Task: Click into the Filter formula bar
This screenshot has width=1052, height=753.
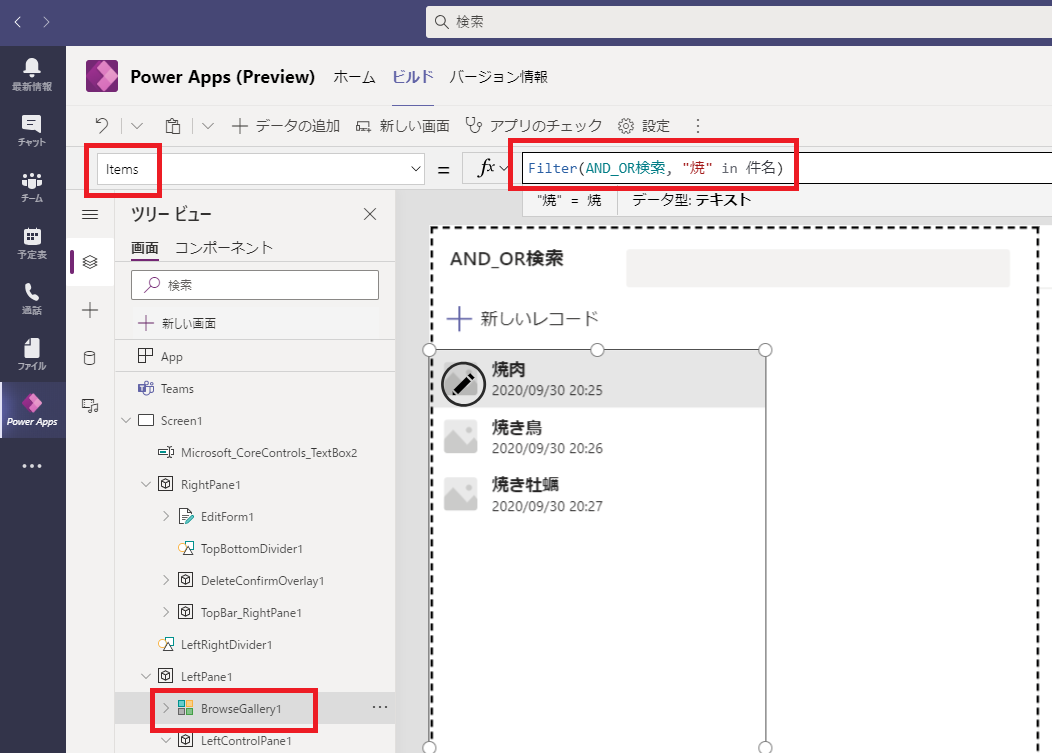Action: 787,168
